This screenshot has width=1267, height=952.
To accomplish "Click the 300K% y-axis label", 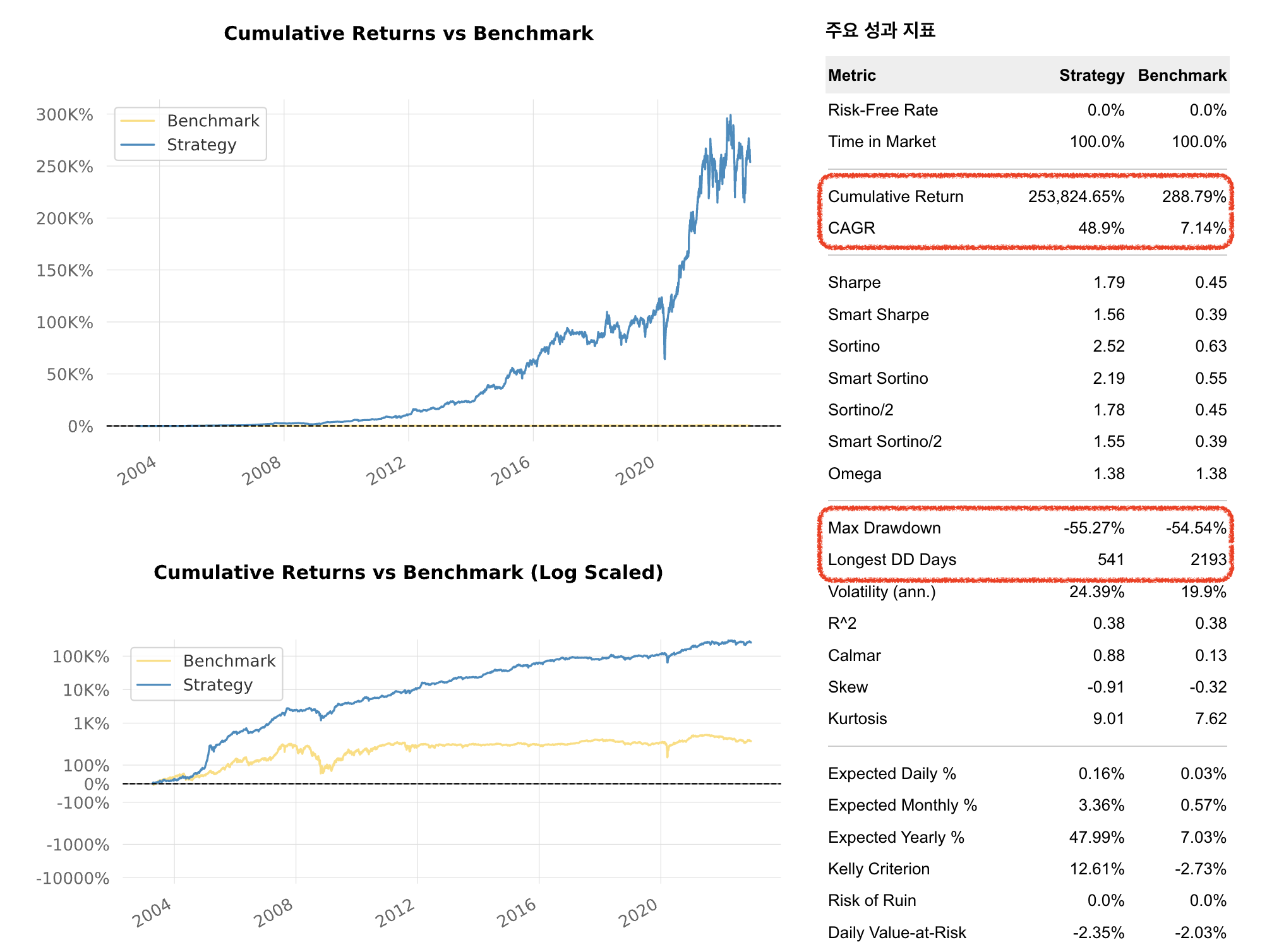I will [64, 115].
